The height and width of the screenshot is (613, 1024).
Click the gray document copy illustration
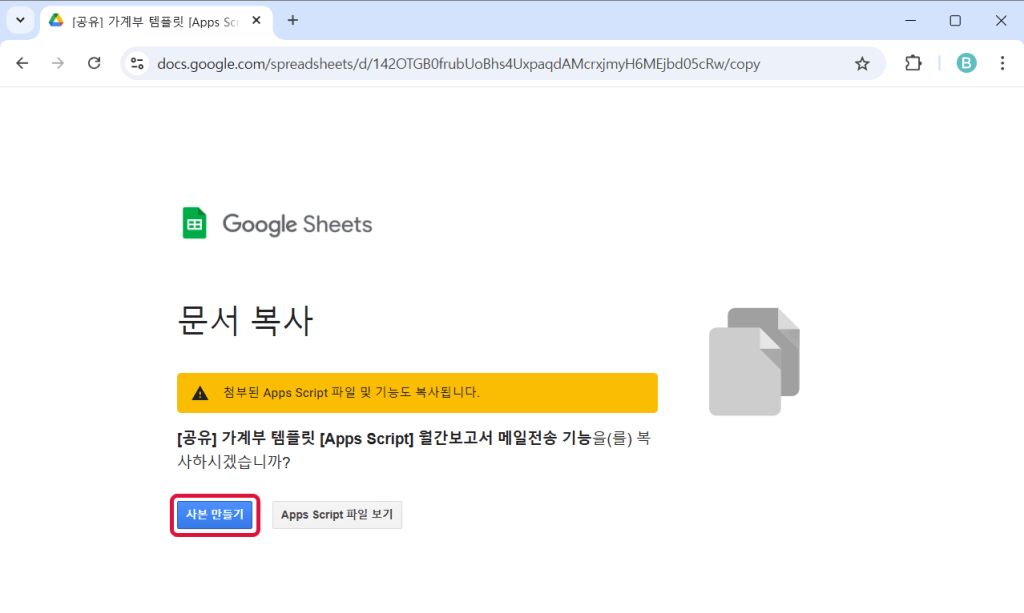(754, 361)
